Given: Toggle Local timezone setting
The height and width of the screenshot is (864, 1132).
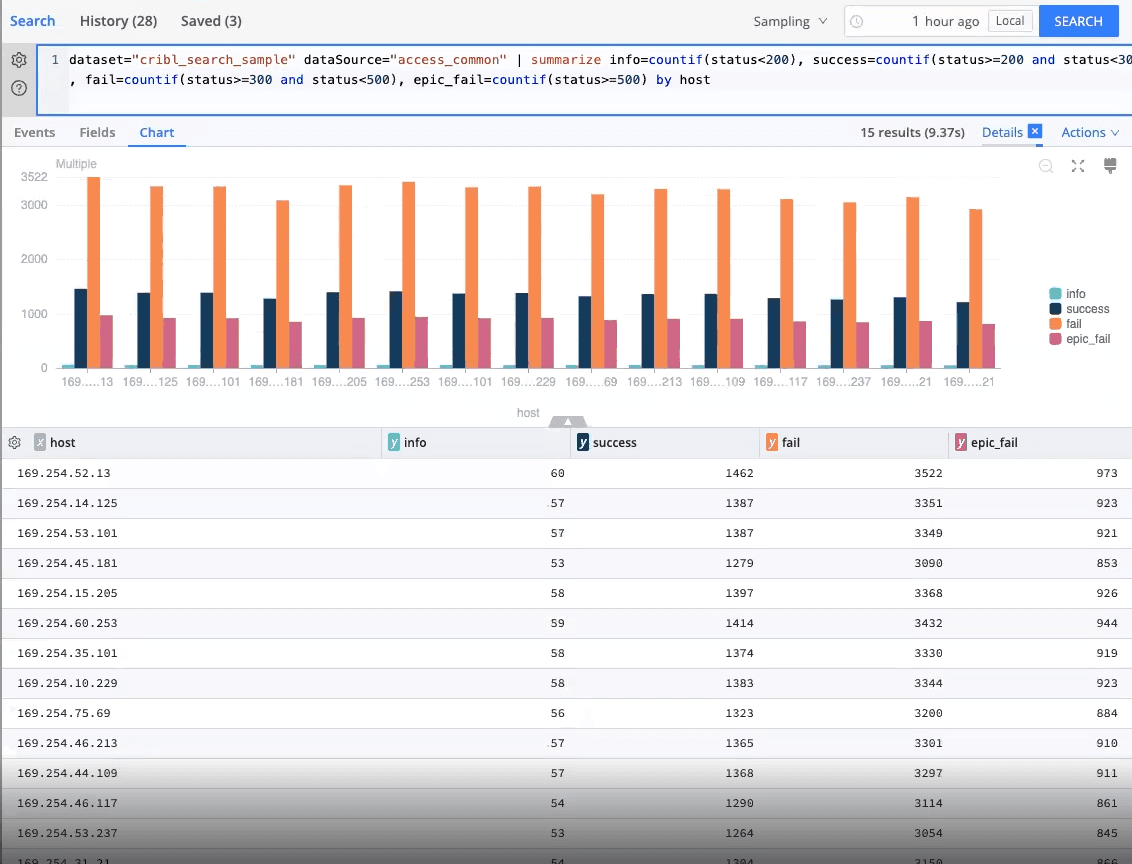Looking at the screenshot, I should (1010, 21).
